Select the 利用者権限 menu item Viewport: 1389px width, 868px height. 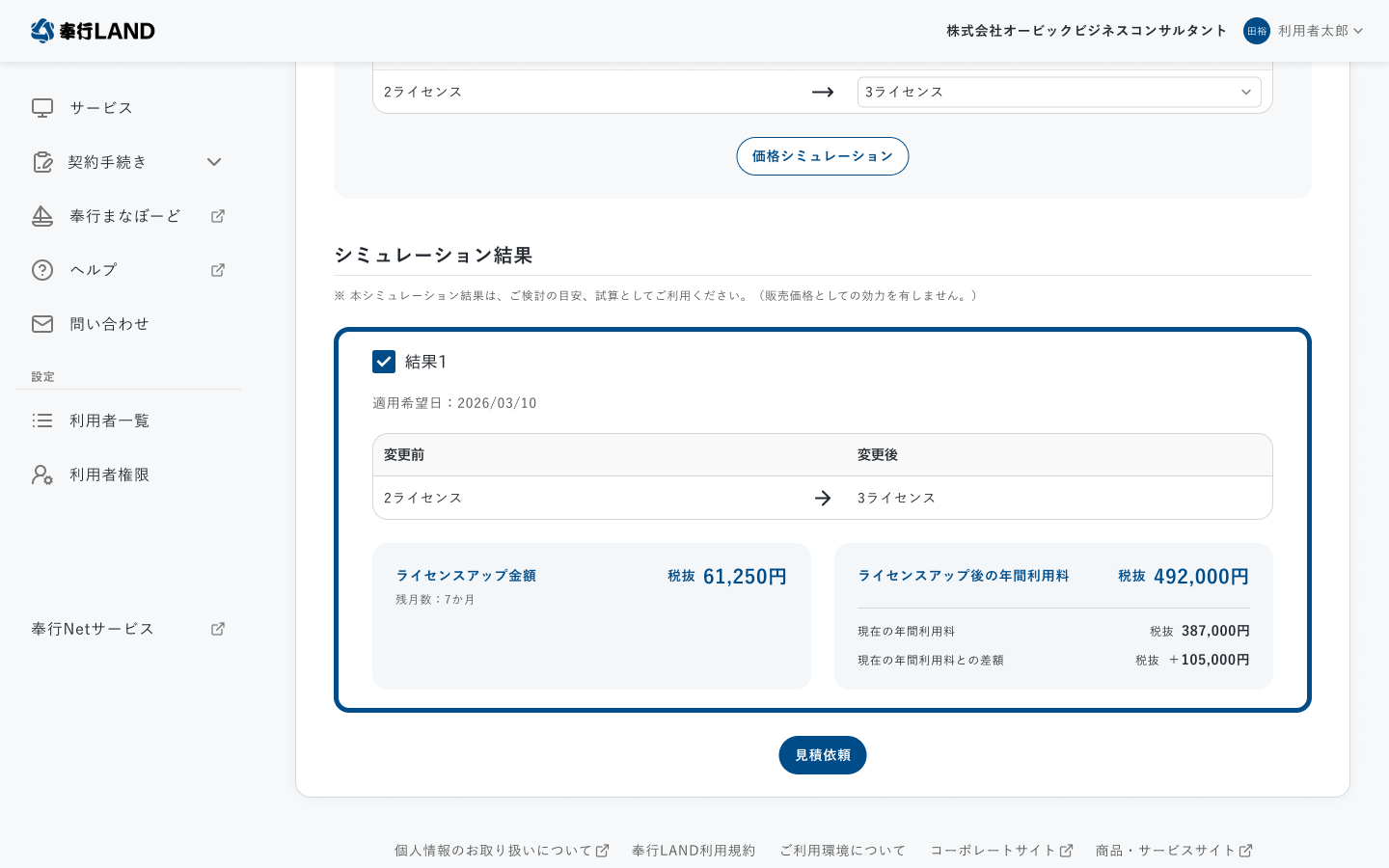tap(110, 475)
